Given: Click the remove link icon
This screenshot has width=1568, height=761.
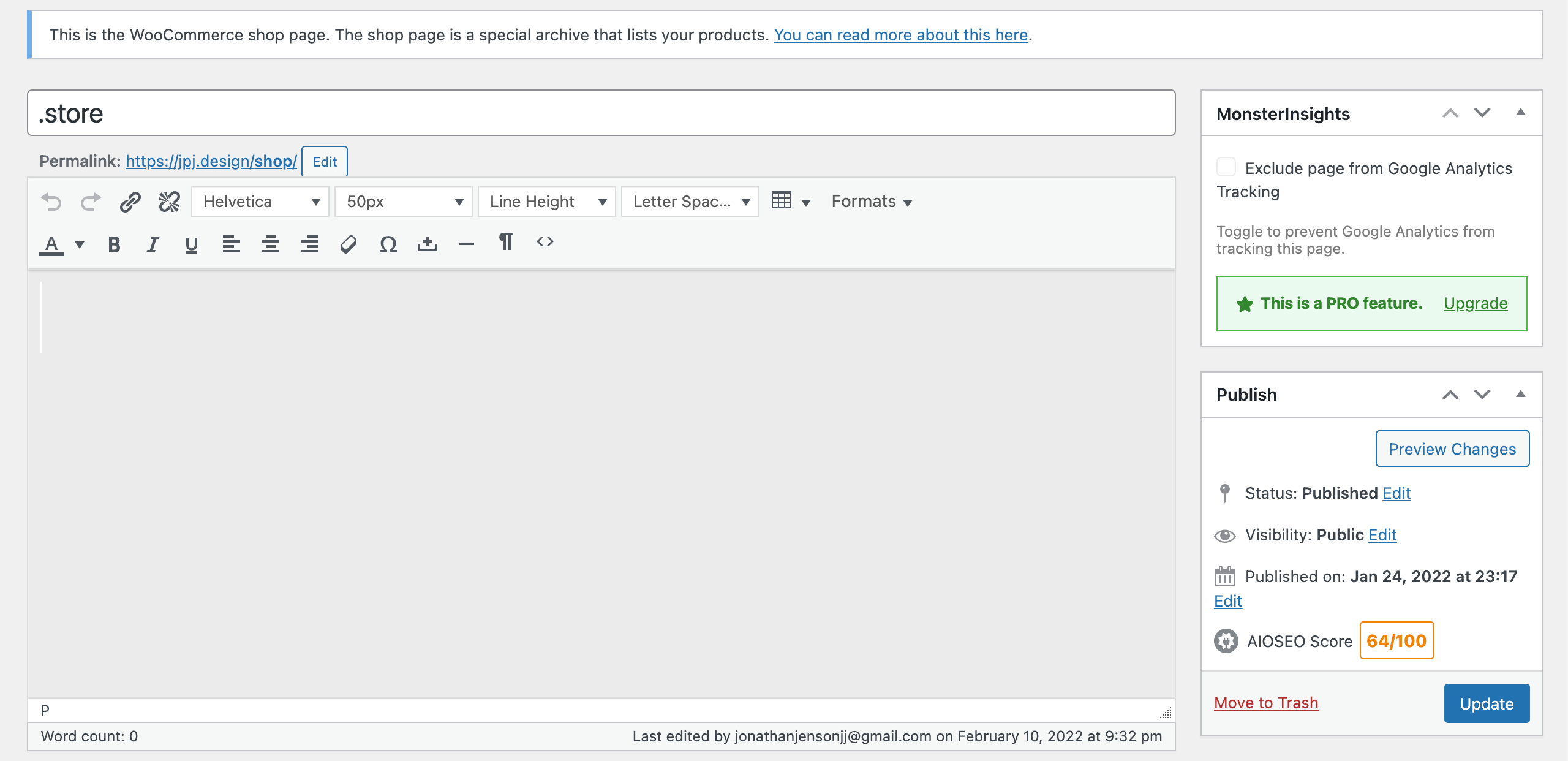Looking at the screenshot, I should click(169, 202).
